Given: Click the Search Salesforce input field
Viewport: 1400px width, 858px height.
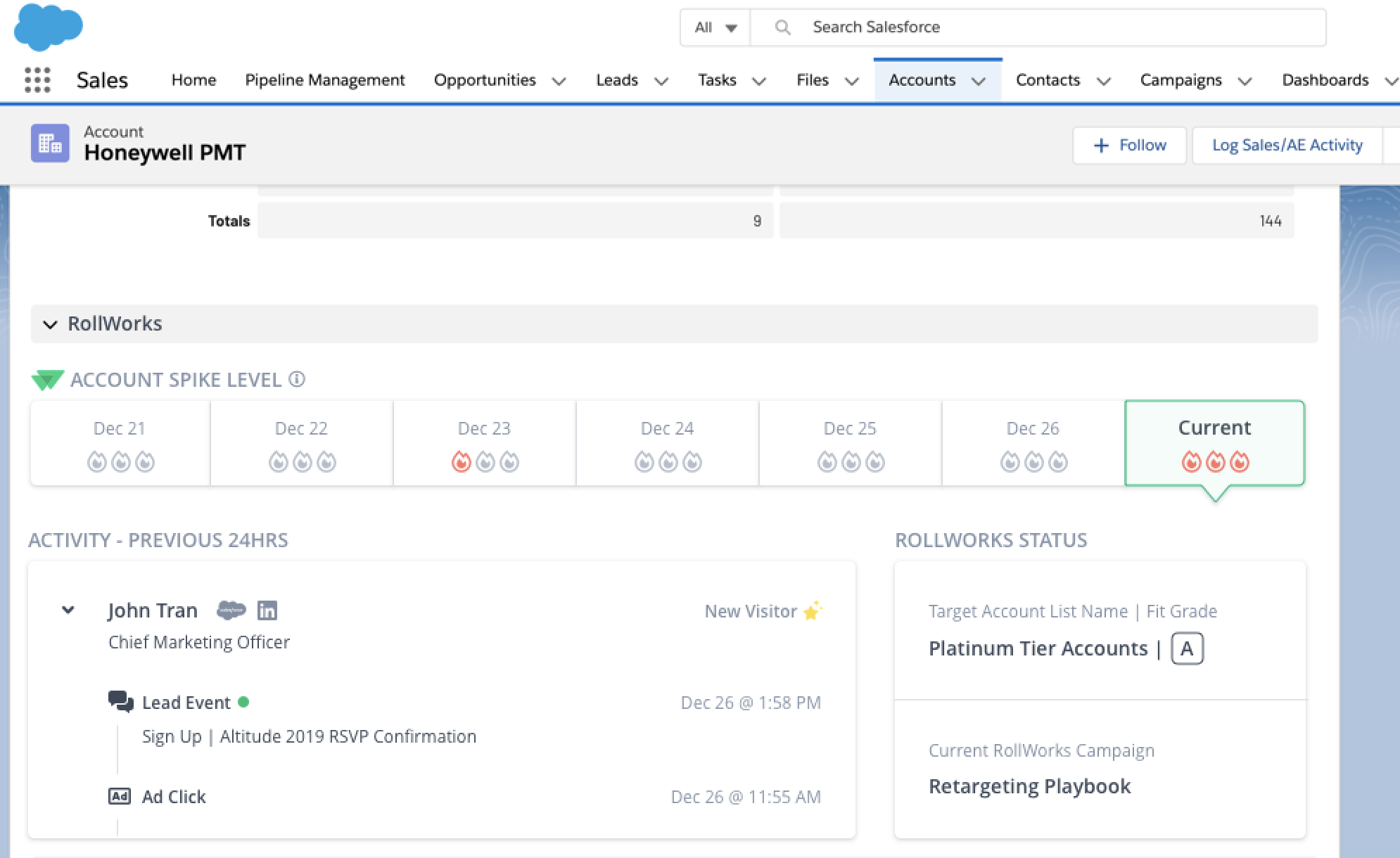Looking at the screenshot, I should click(x=1038, y=27).
